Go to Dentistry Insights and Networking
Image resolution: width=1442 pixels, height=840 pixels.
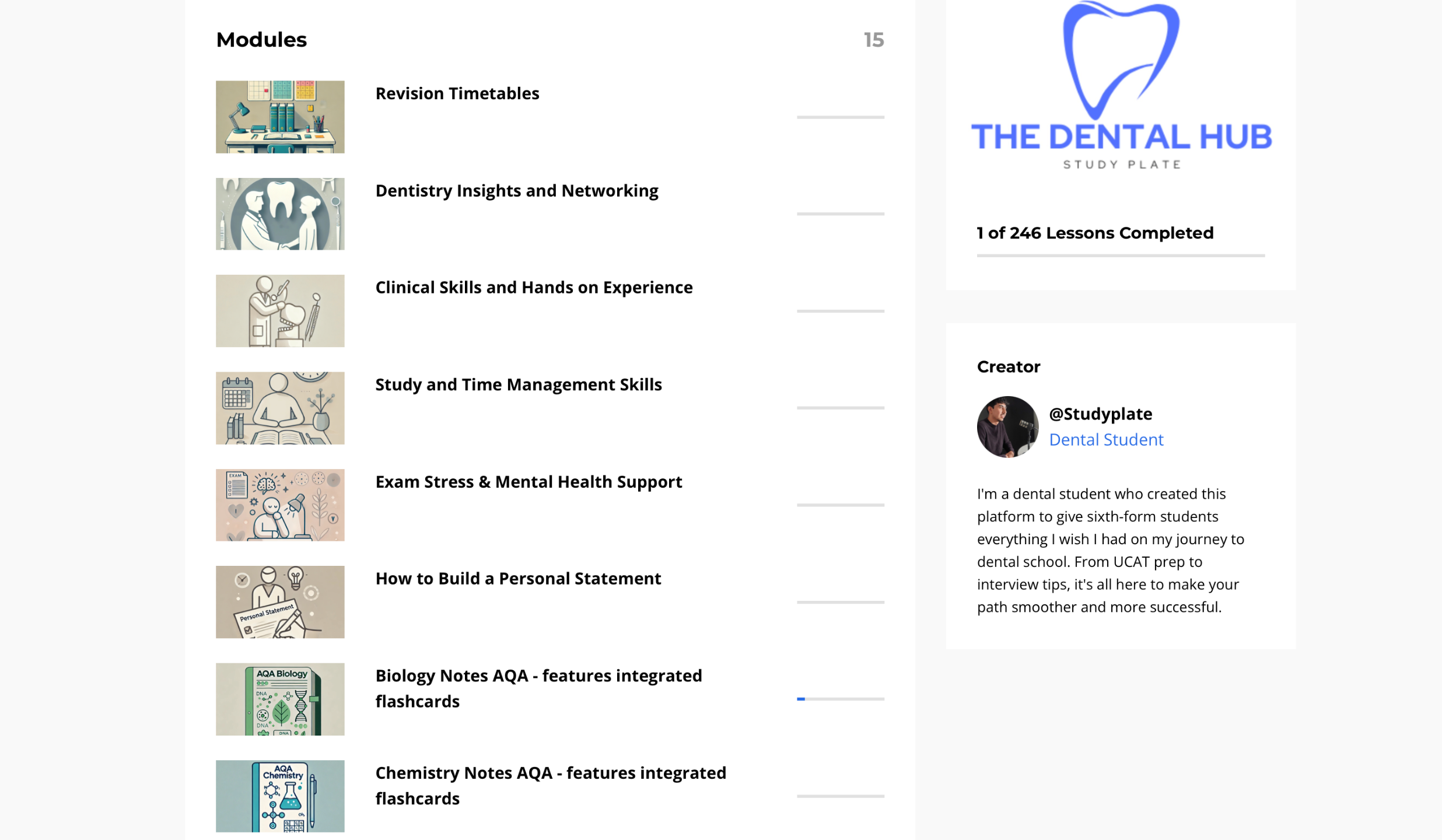tap(517, 191)
